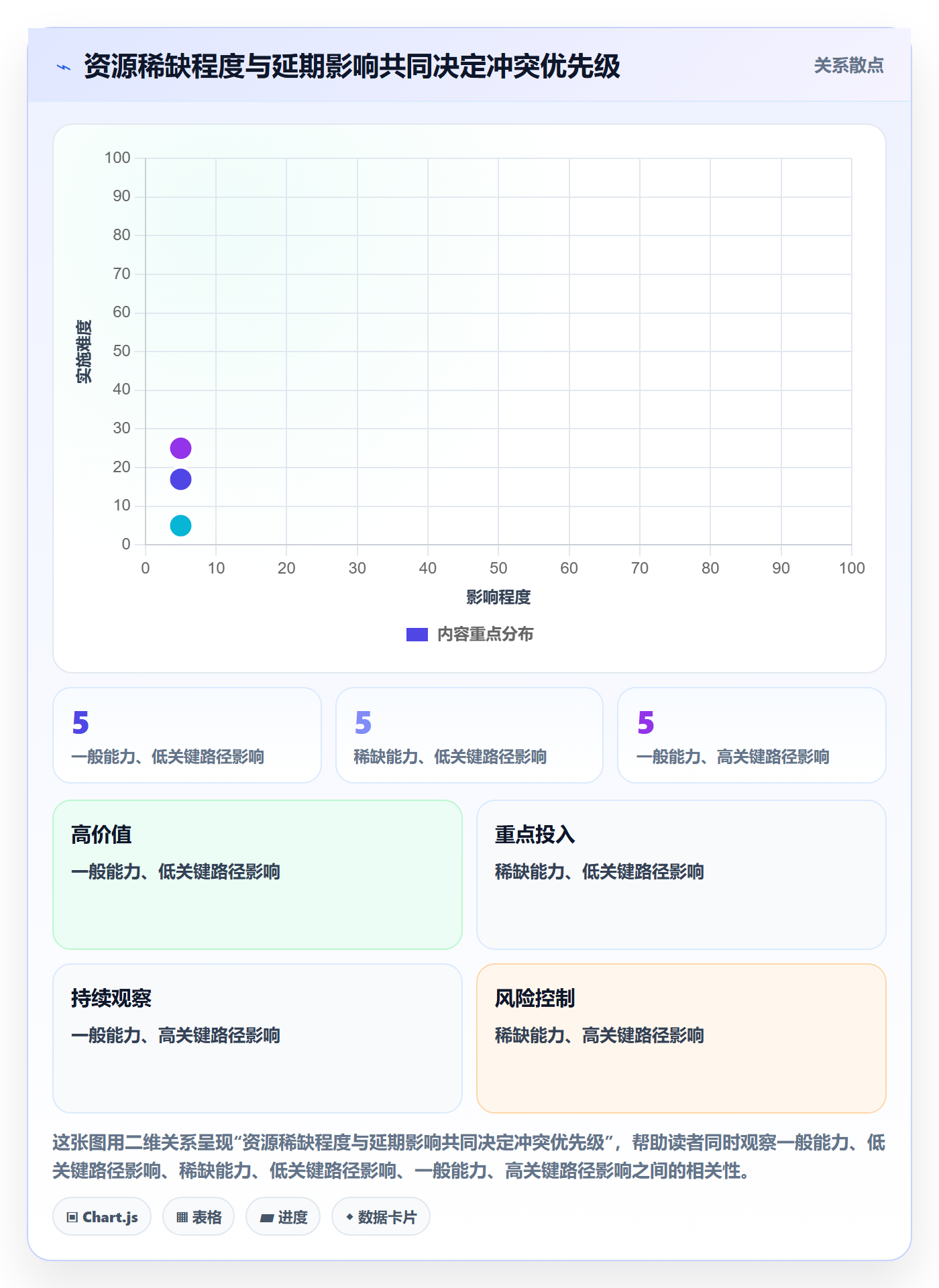Click the 内容重点分布 legend label
This screenshot has height=1288, width=939.
485,634
